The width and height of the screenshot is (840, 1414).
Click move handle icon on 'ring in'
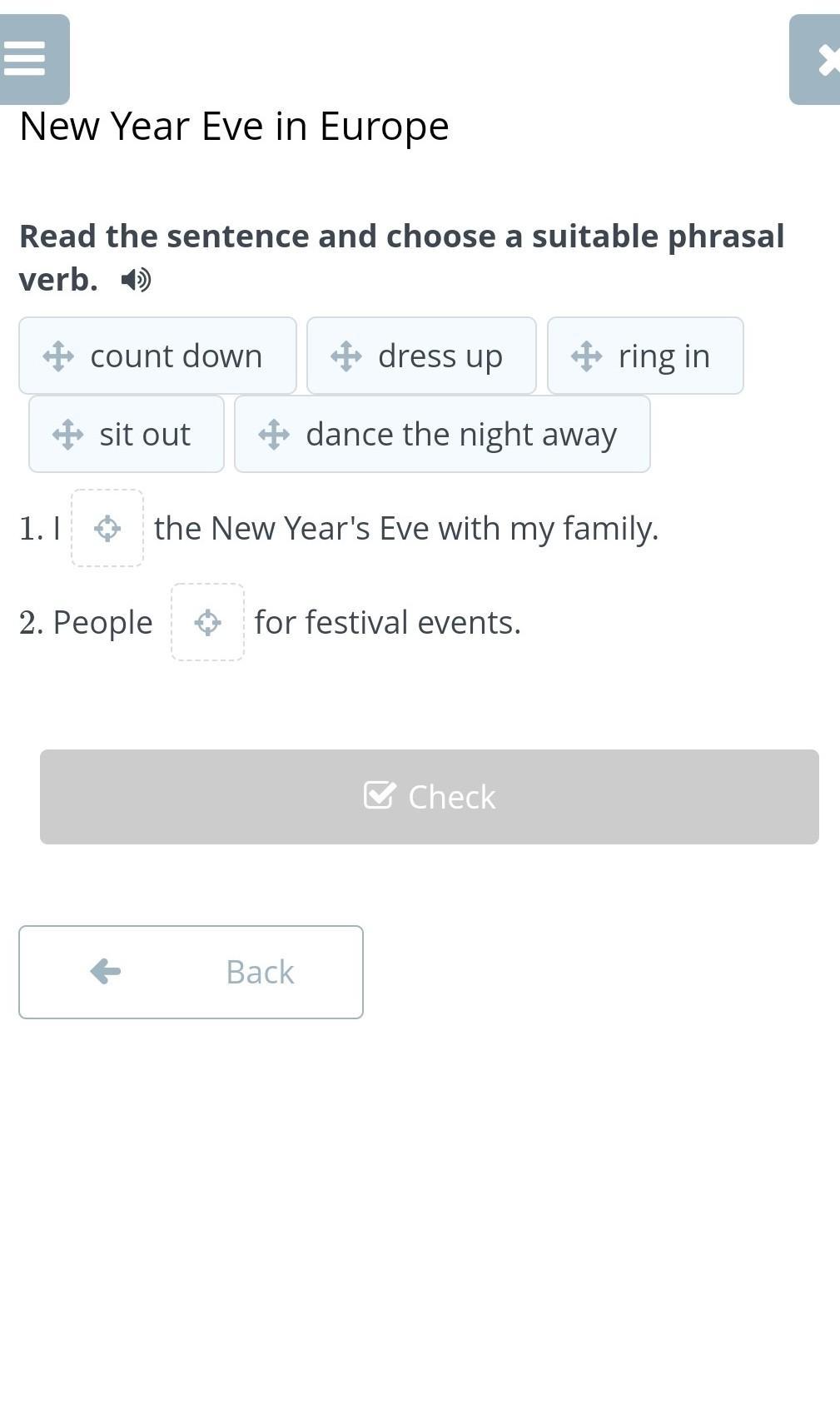[587, 356]
